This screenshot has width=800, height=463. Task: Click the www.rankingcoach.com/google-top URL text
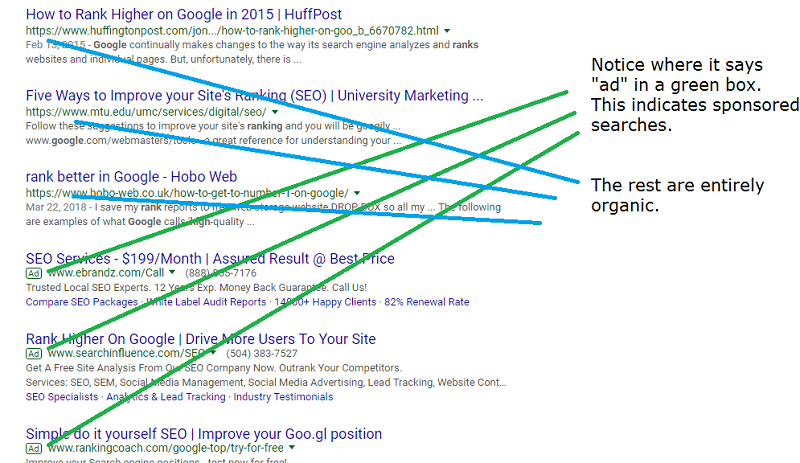(165, 448)
